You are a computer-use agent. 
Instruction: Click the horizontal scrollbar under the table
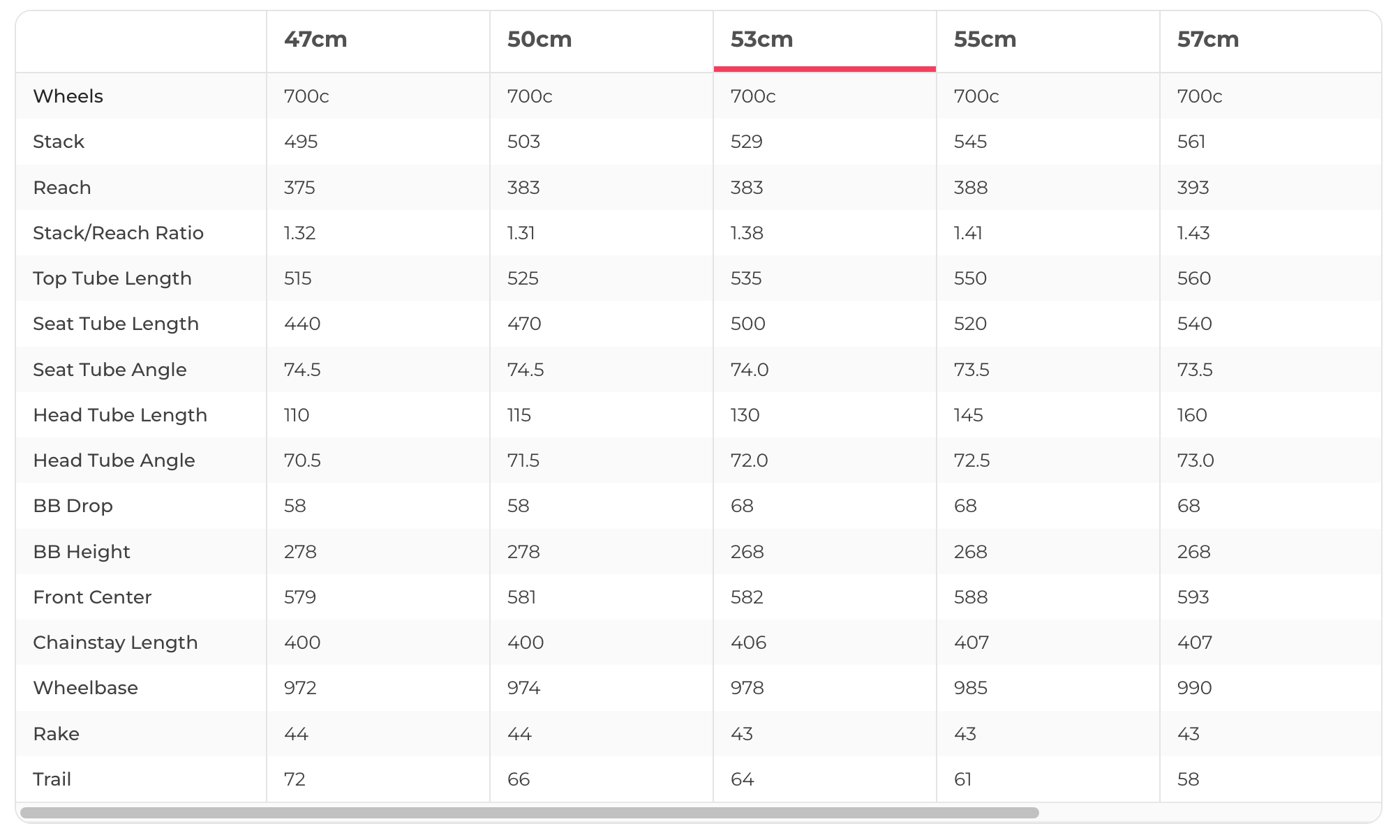pos(529,813)
